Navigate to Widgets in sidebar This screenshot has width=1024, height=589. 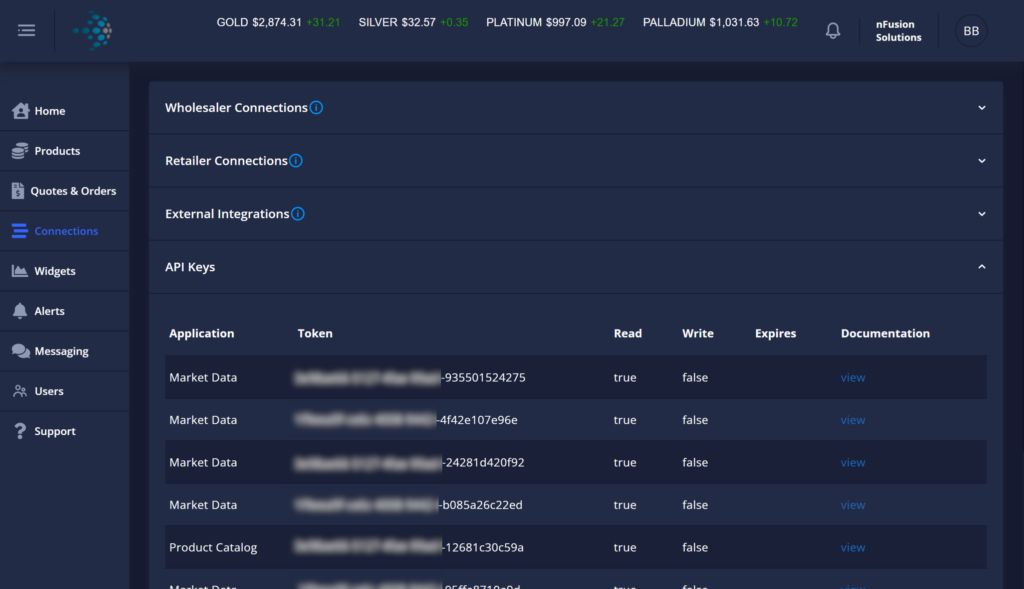point(55,271)
